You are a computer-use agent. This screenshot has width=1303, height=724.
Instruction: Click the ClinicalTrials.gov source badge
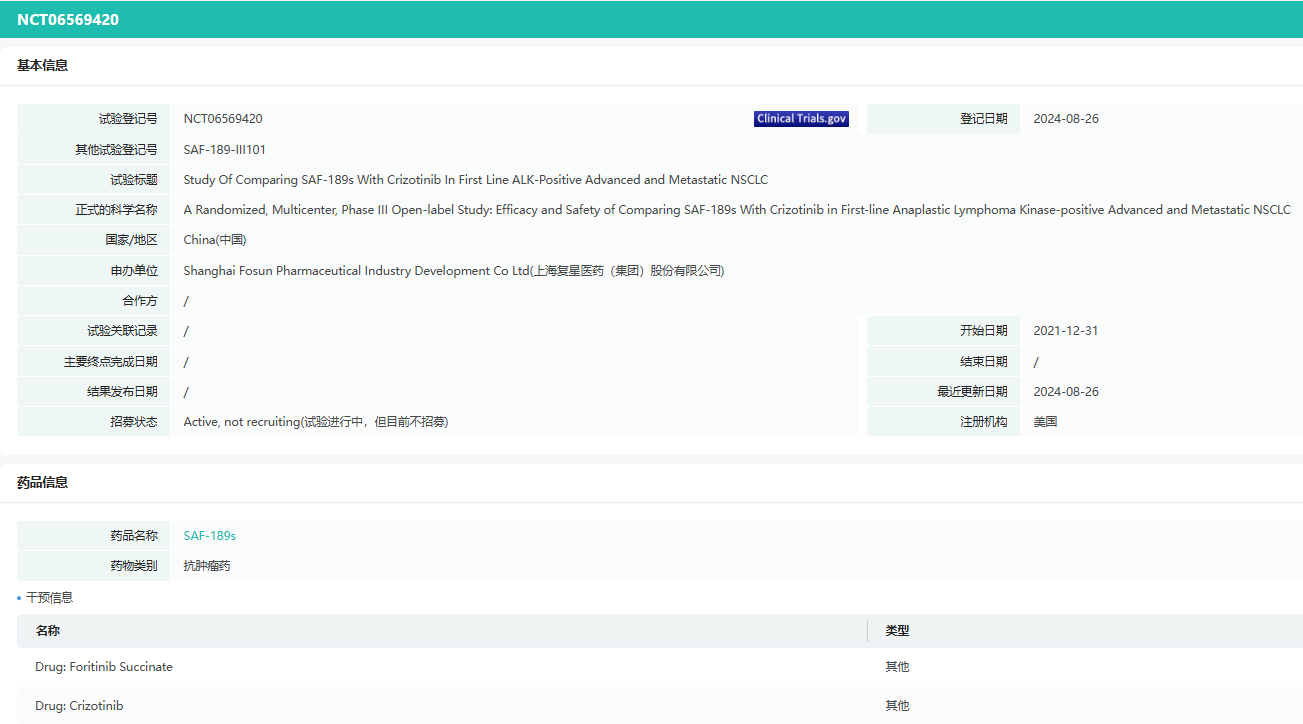[x=801, y=119]
